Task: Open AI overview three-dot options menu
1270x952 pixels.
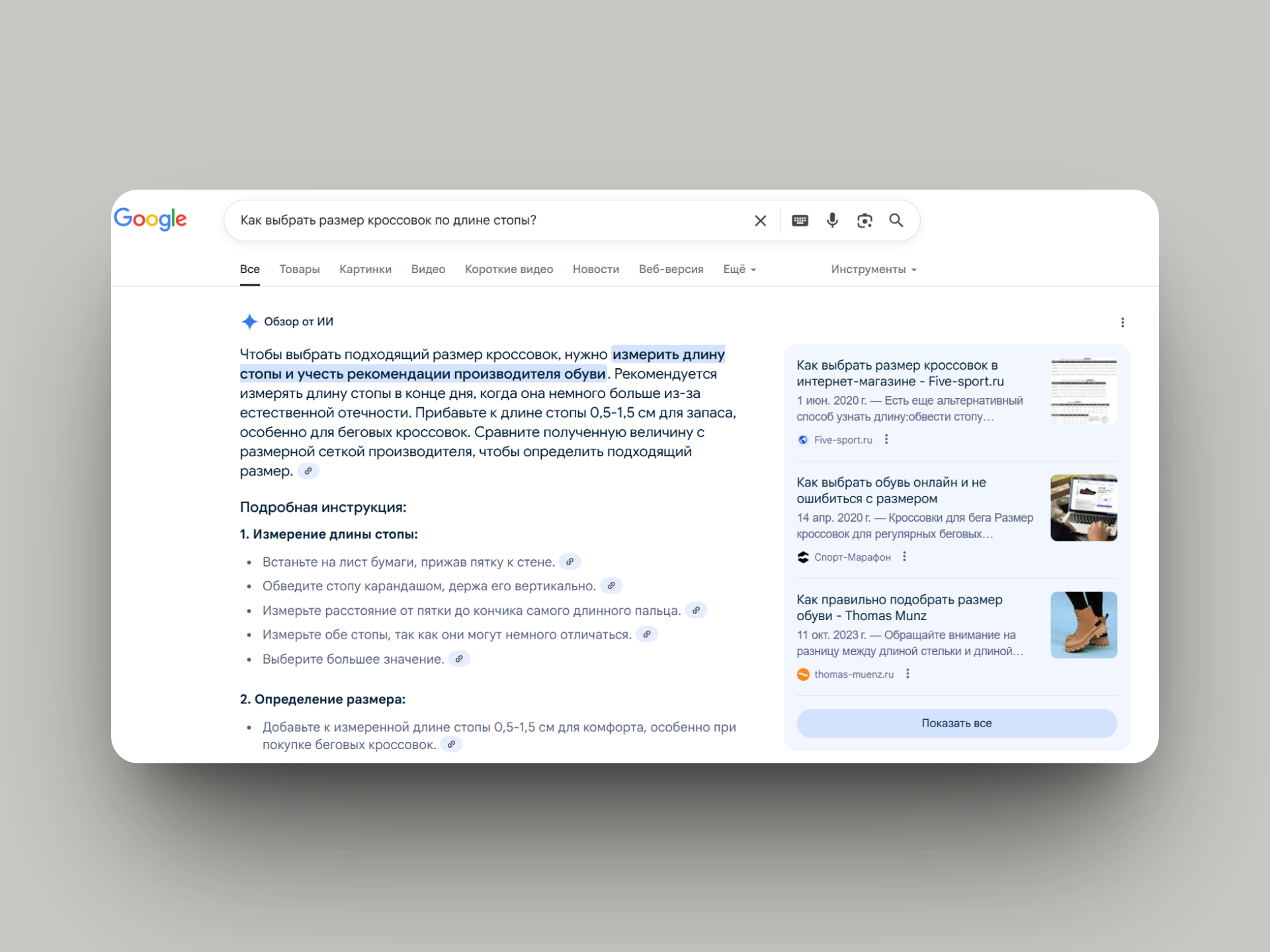Action: pos(1122,323)
